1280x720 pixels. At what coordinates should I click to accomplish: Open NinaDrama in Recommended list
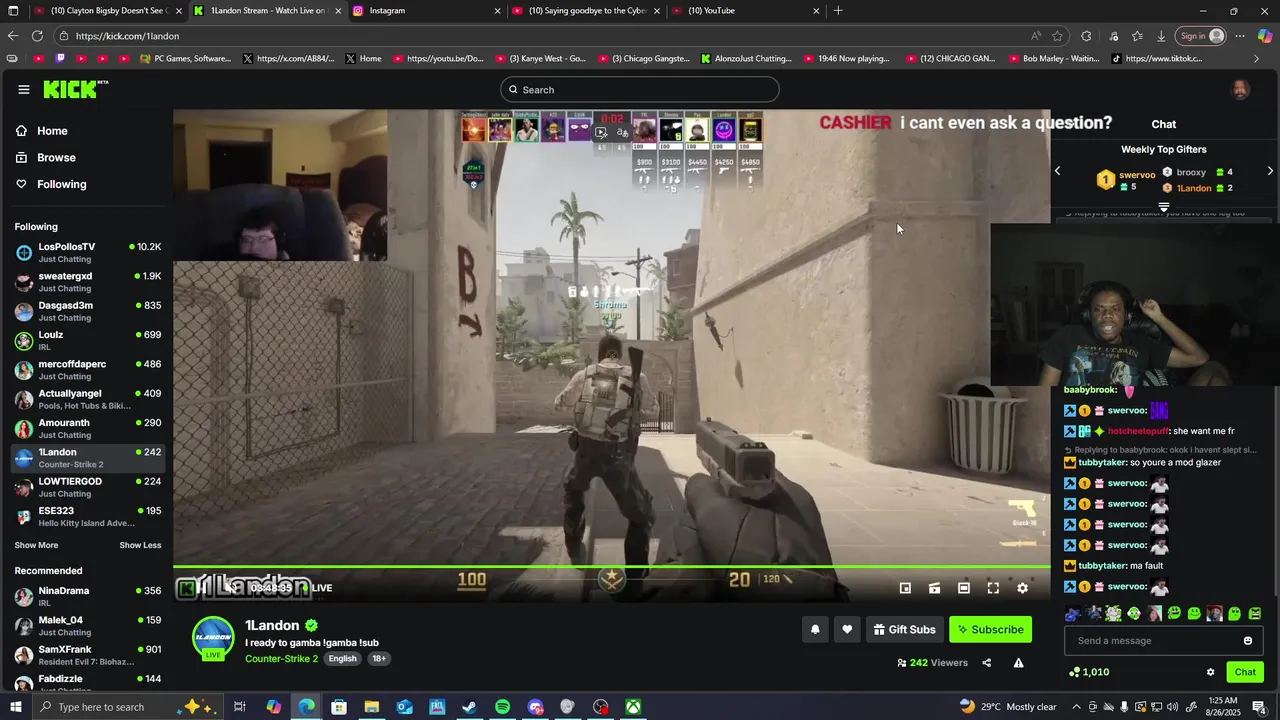88,596
